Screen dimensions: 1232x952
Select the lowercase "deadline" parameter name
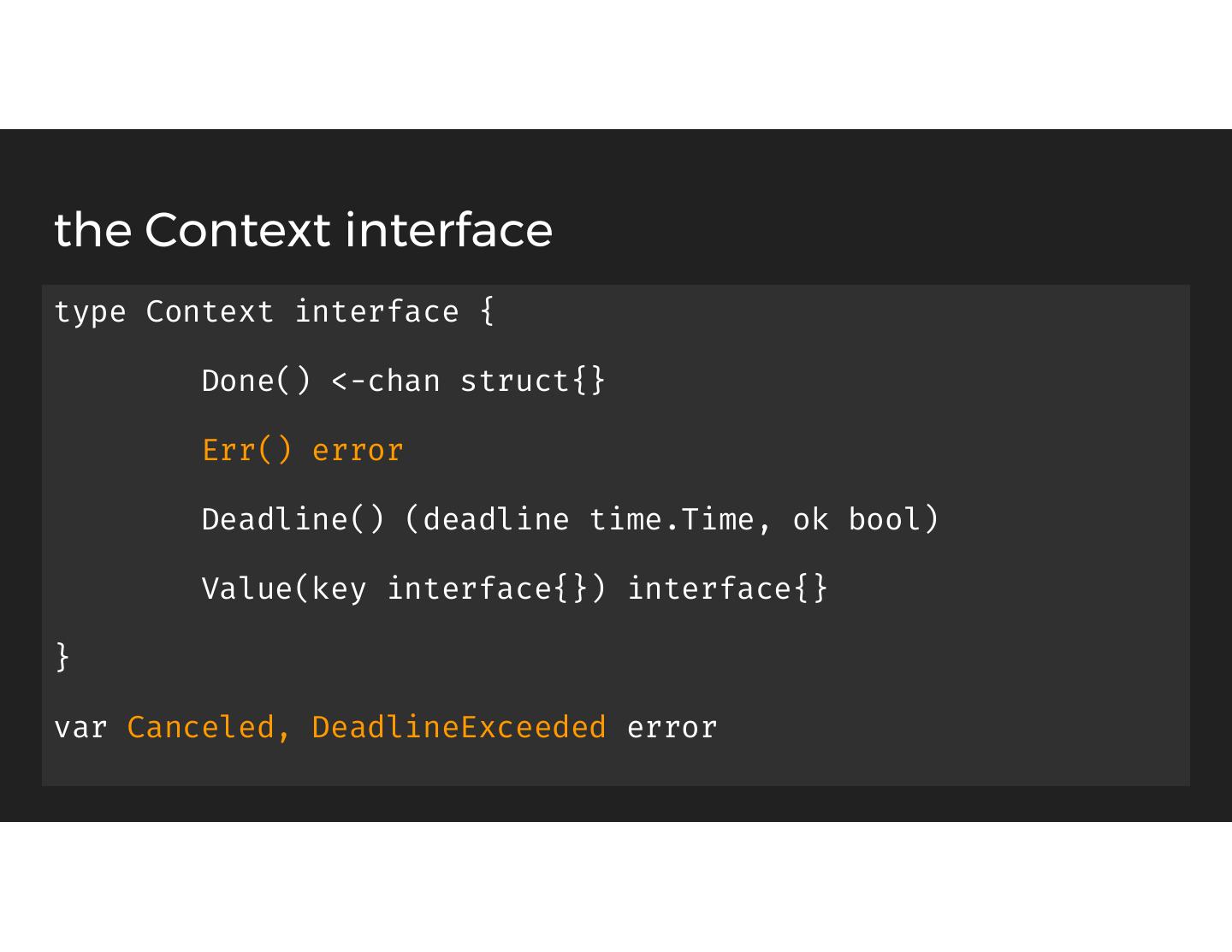[x=495, y=520]
